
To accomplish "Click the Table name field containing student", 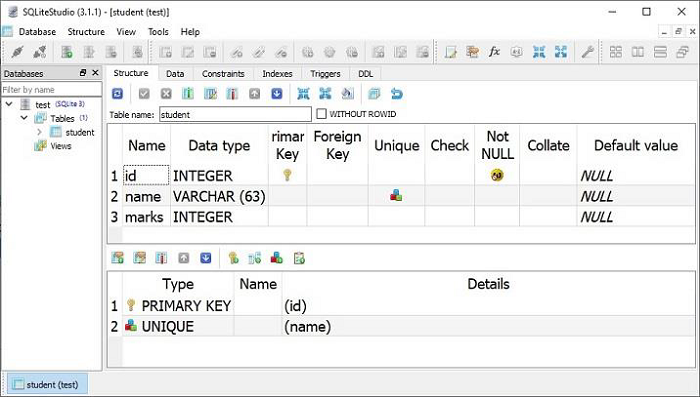I will tap(235, 114).
